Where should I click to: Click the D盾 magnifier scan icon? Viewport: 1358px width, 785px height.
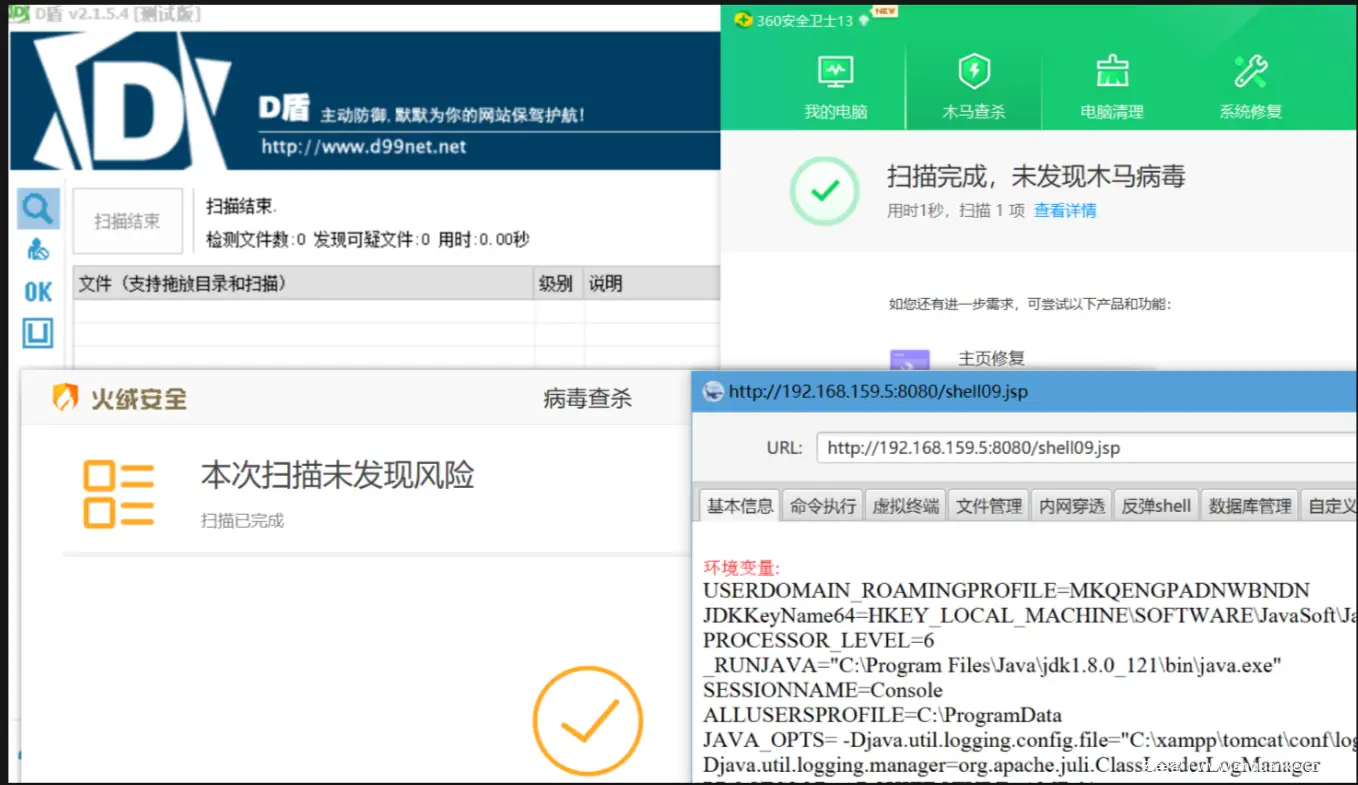[x=38, y=209]
